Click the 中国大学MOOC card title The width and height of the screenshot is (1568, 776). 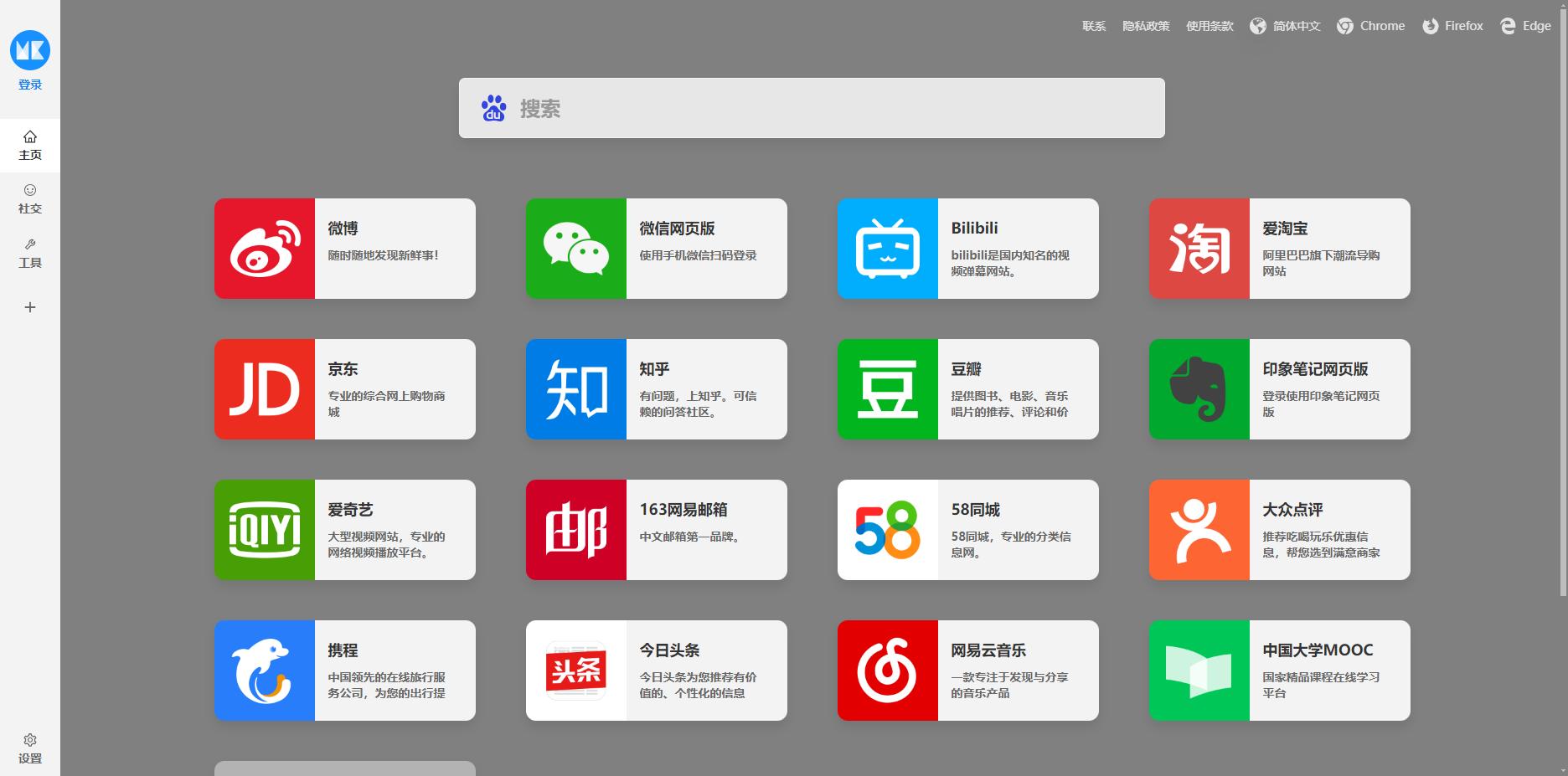[x=1318, y=650]
